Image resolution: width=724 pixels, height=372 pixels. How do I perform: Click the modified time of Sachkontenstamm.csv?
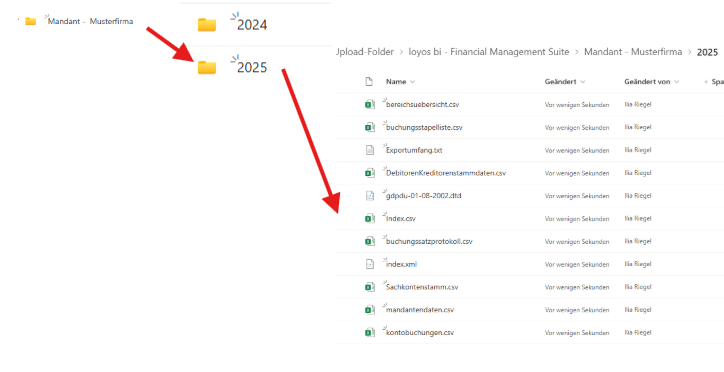pyautogui.click(x=577, y=287)
